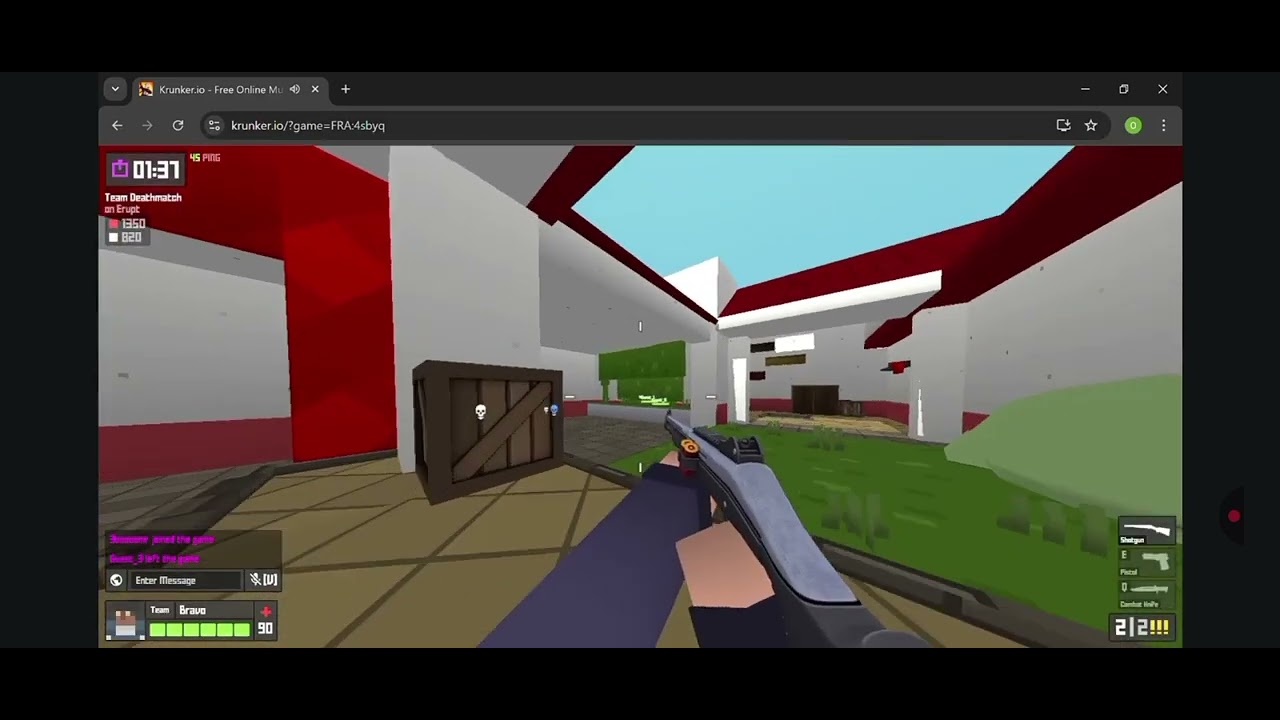Bookmark this page with the star
The width and height of the screenshot is (1280, 720).
(1091, 125)
